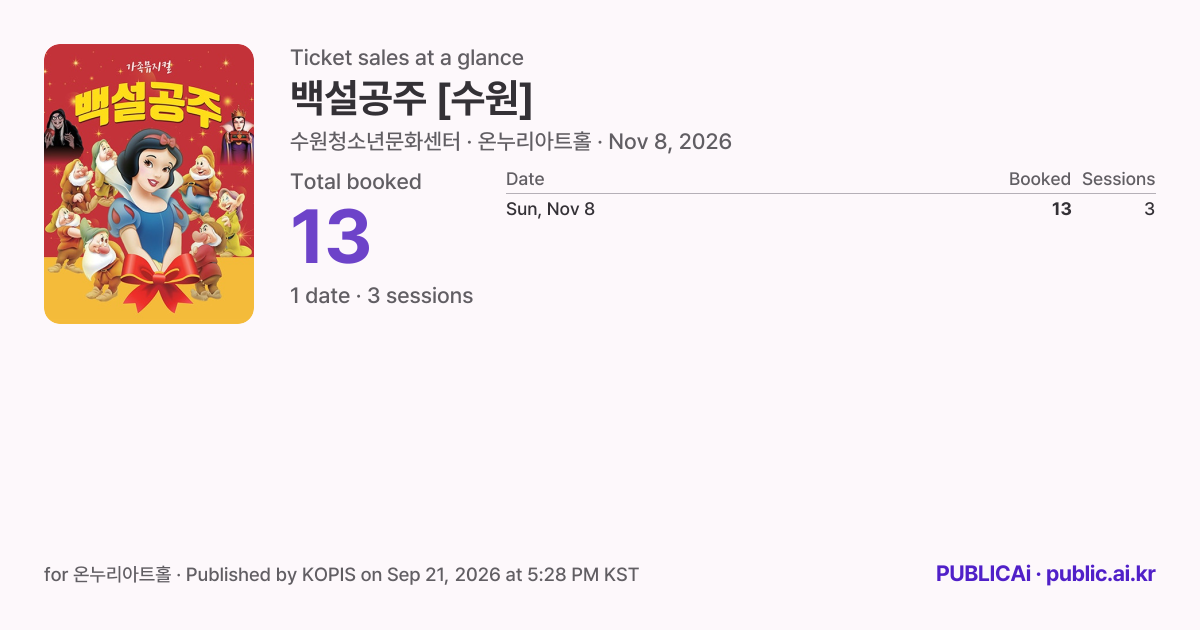Click the Sessions column header

[x=1118, y=179]
